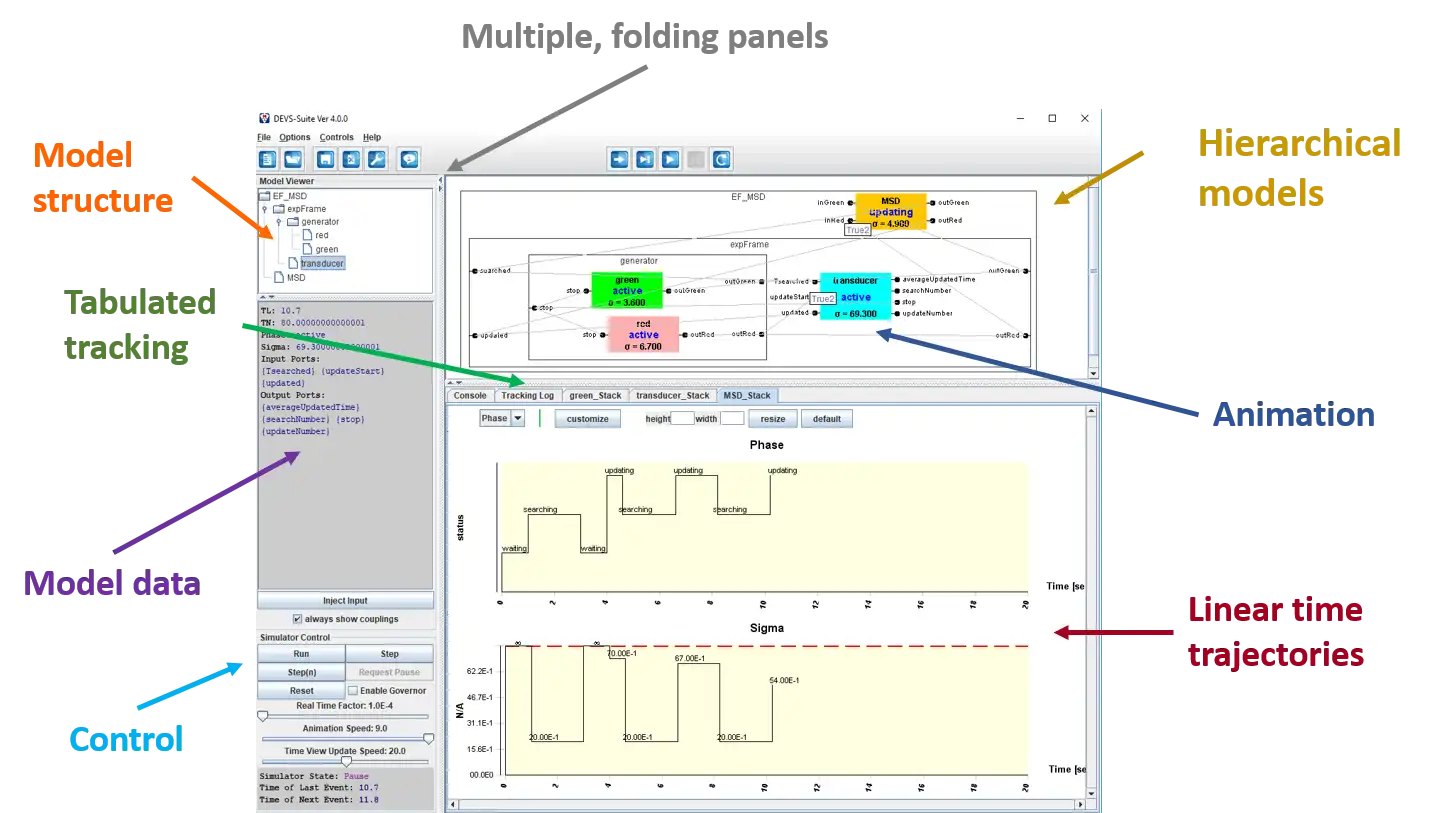Click inside the height input field
The height and width of the screenshot is (813, 1437).
tap(685, 418)
